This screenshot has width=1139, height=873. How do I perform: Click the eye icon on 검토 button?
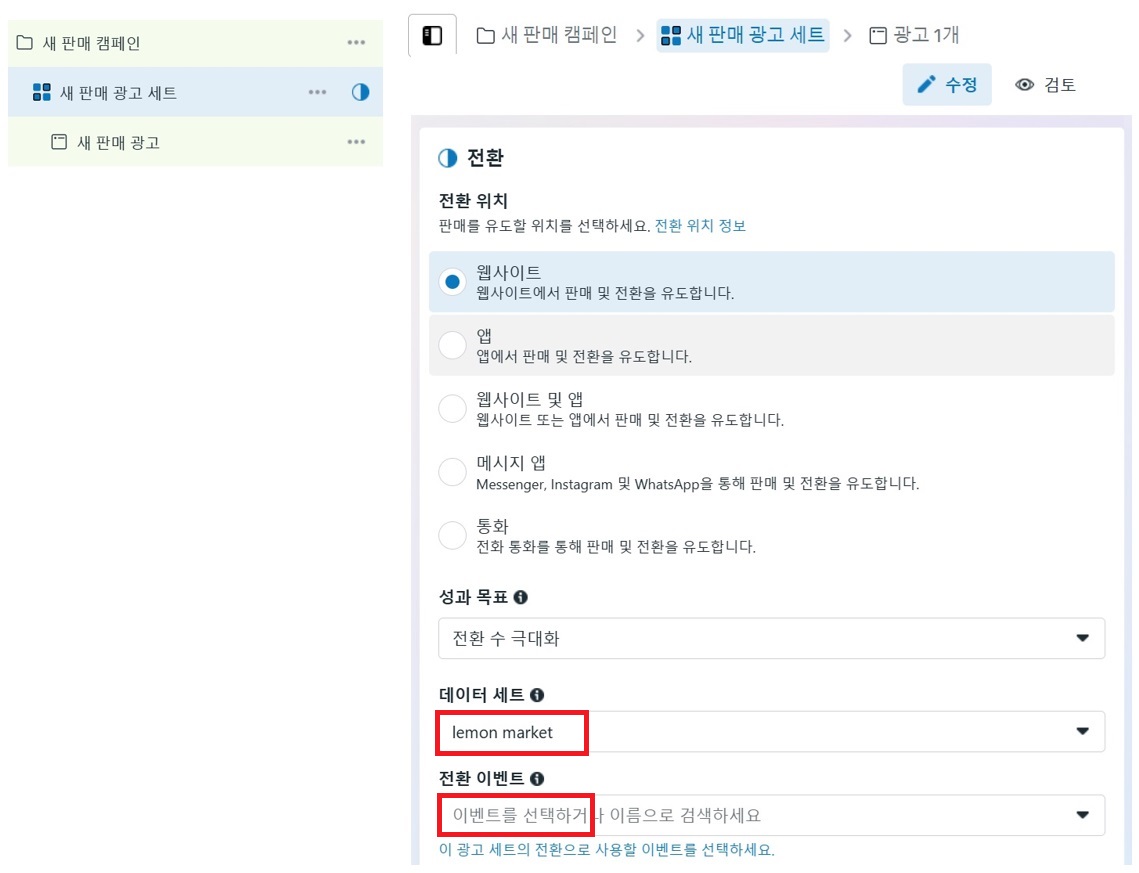[1024, 85]
